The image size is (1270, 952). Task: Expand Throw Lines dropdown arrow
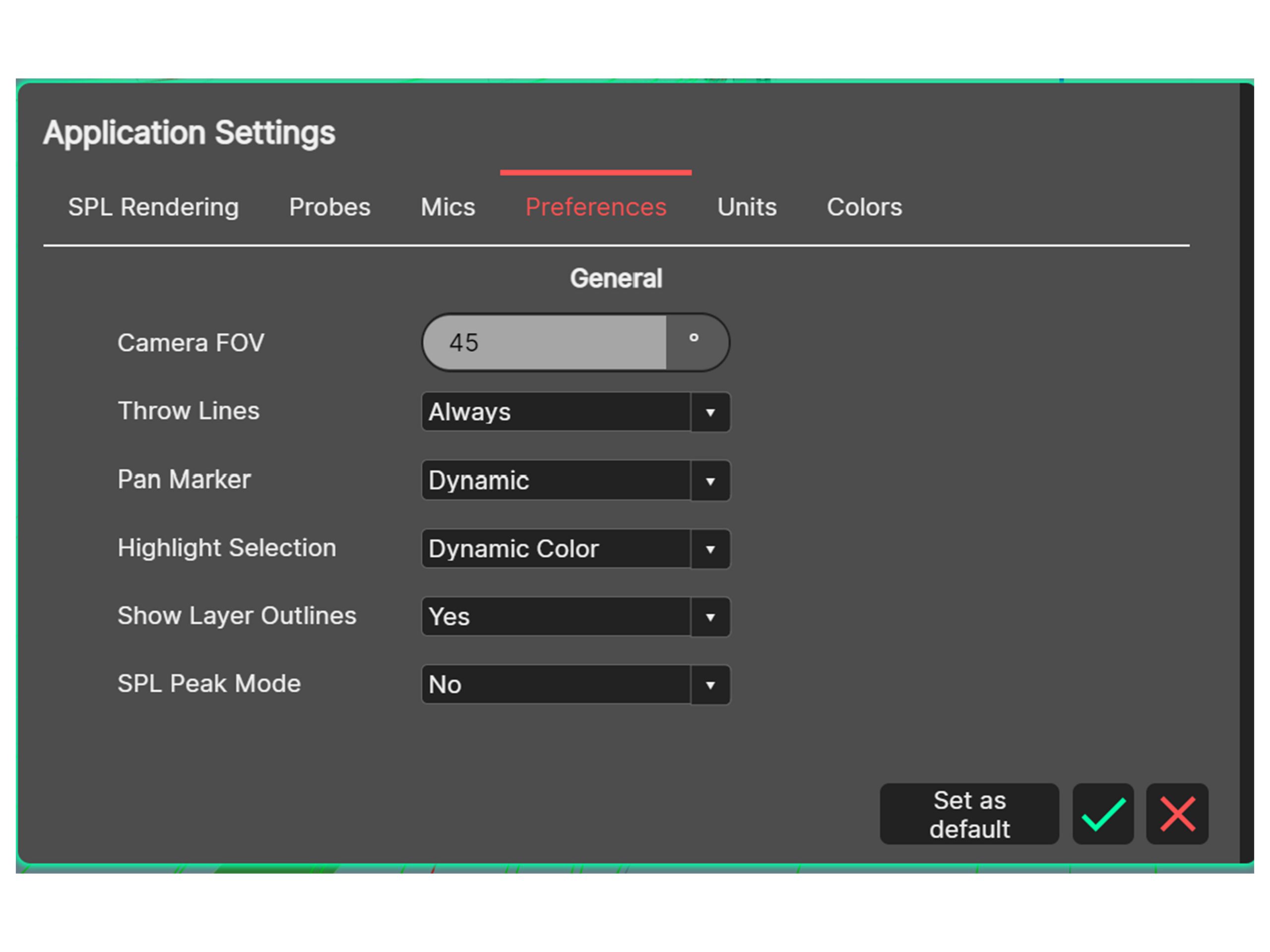click(710, 413)
